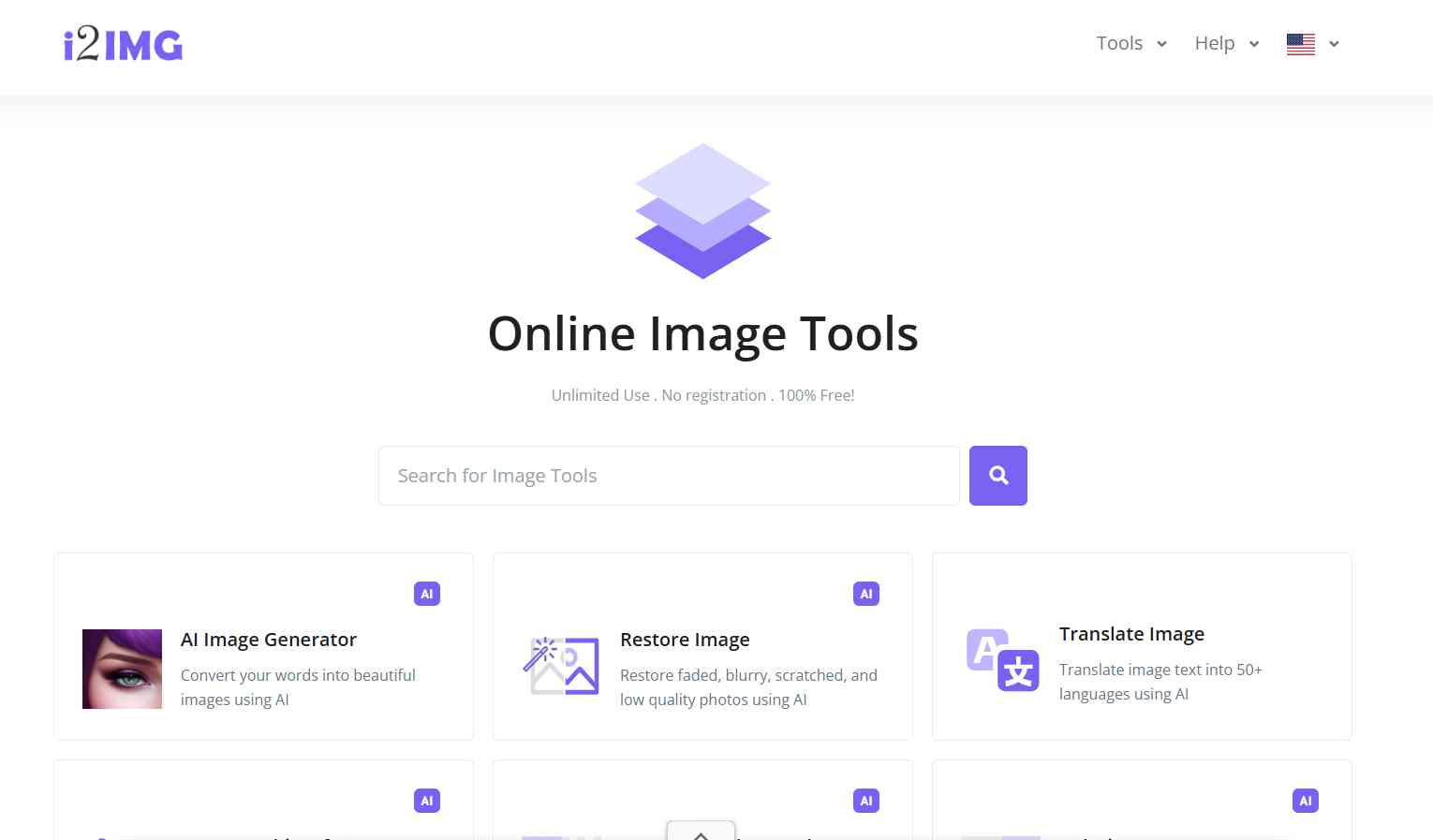Viewport: 1433px width, 840px height.
Task: Click the stacked layers hero icon
Action: click(702, 211)
